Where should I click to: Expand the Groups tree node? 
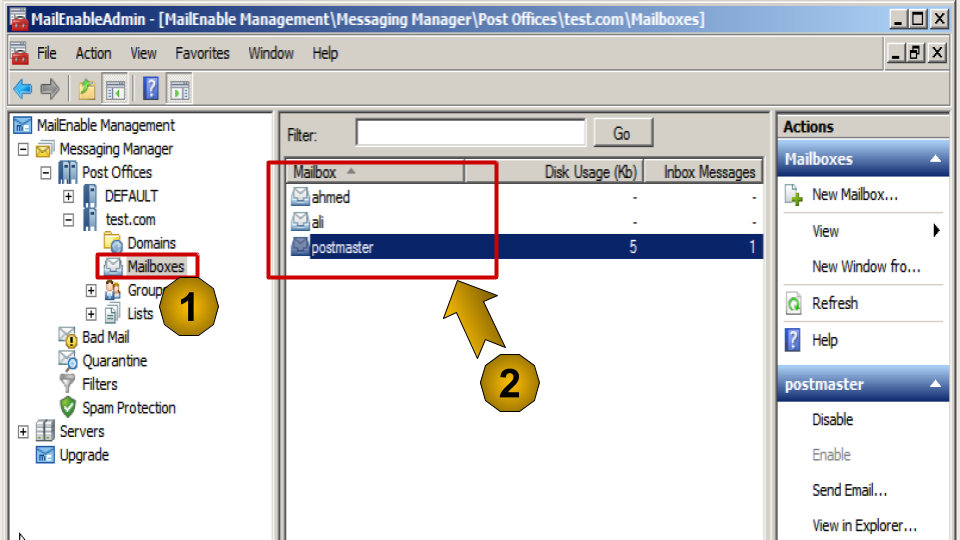coord(91,290)
